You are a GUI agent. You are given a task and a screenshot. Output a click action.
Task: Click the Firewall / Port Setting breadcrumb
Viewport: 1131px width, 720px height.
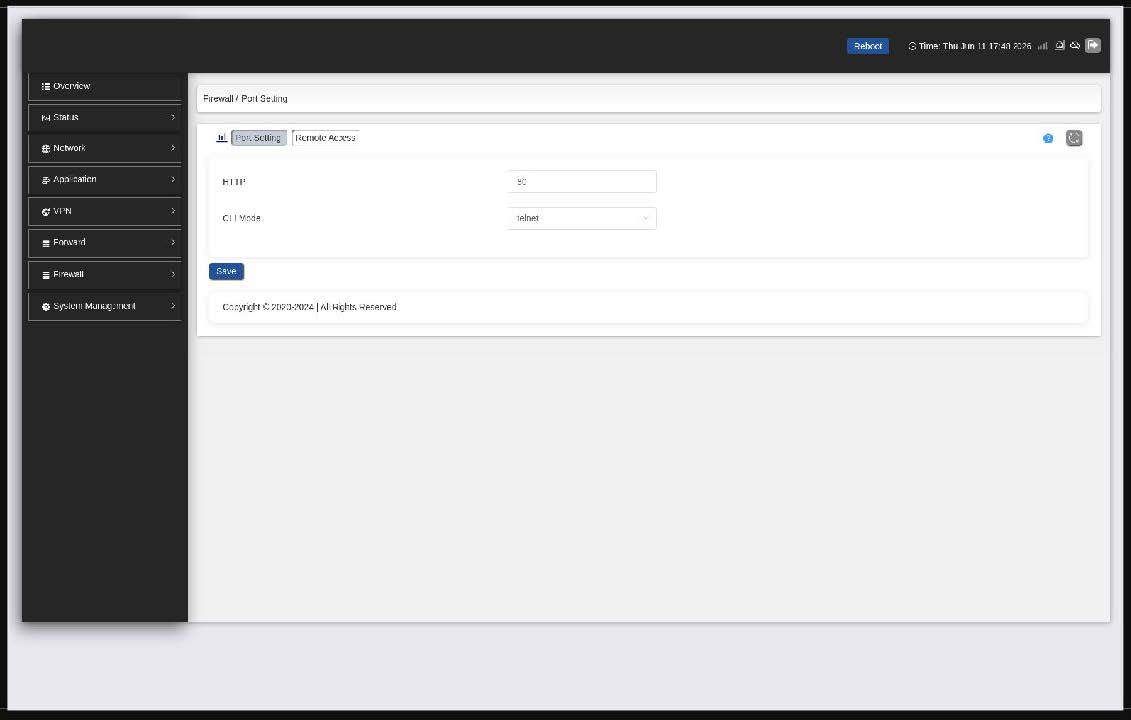245,99
